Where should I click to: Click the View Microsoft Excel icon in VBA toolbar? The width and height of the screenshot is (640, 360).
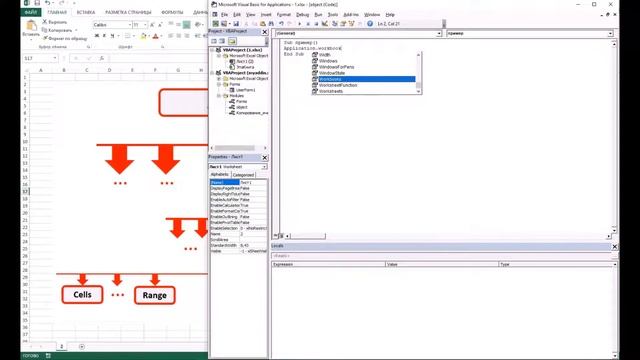[216, 24]
